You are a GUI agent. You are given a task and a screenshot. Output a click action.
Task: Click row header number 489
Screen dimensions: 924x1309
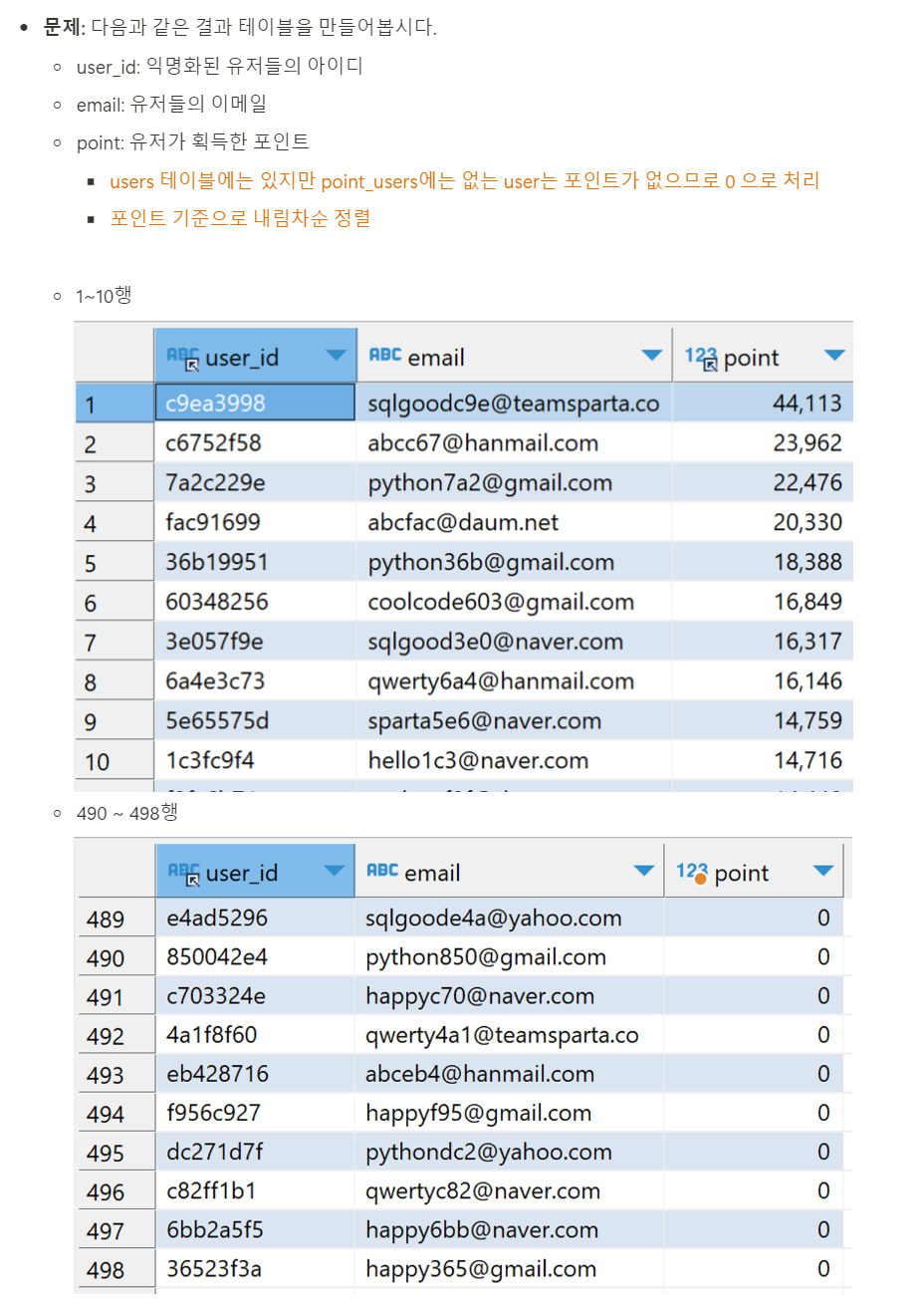pyautogui.click(x=116, y=918)
